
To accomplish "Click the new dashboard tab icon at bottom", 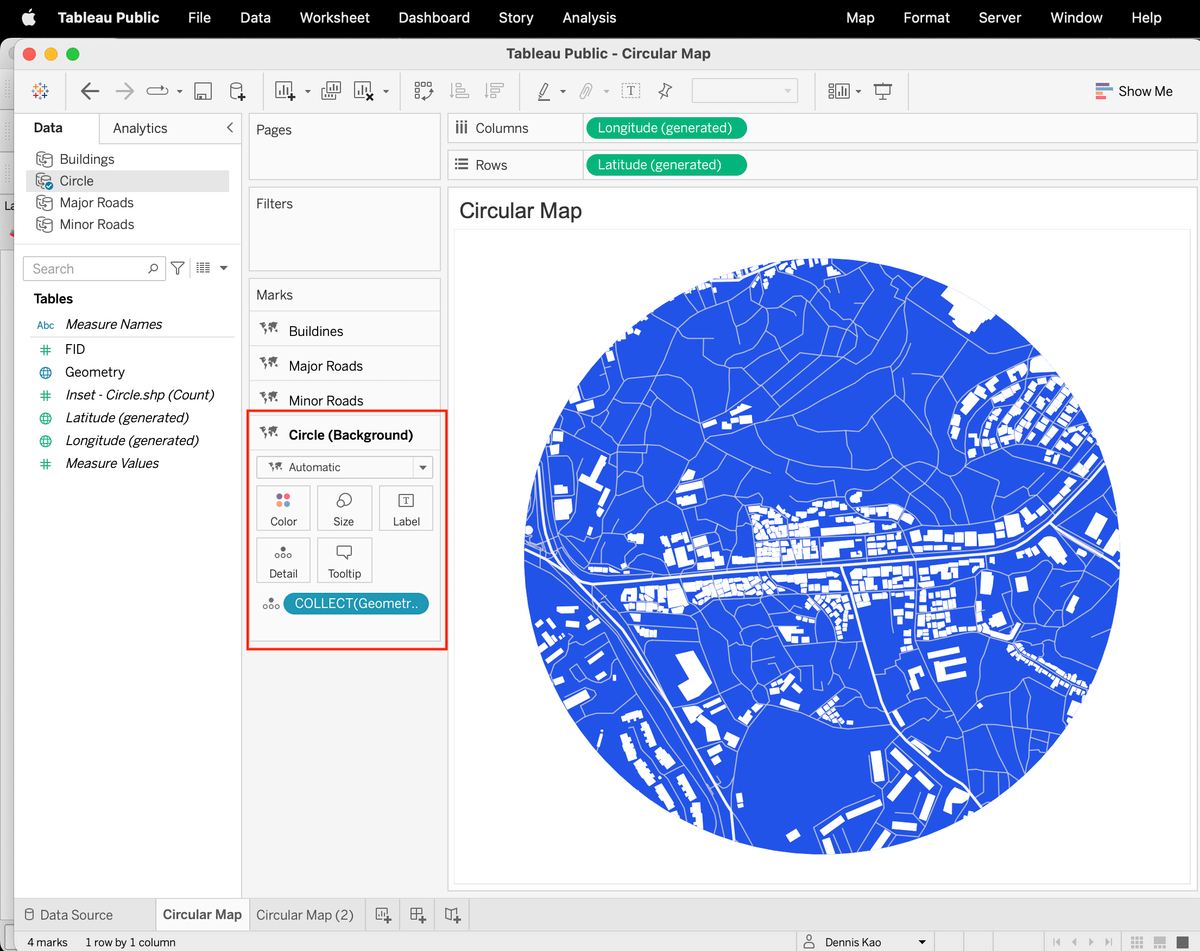I will [418, 914].
